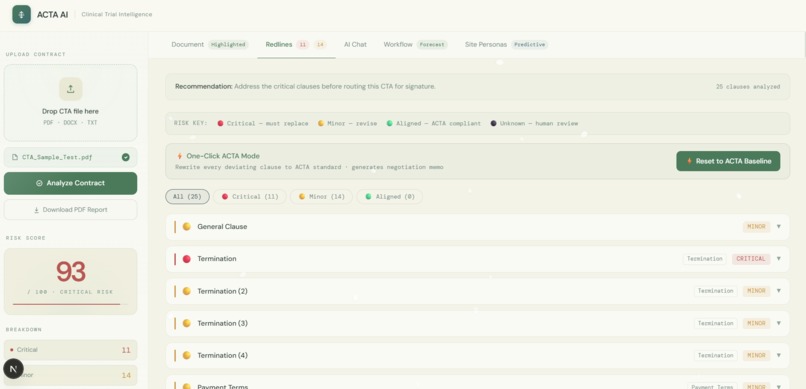
Task: Click the Predictive badge on Site Personas
Action: (529, 45)
